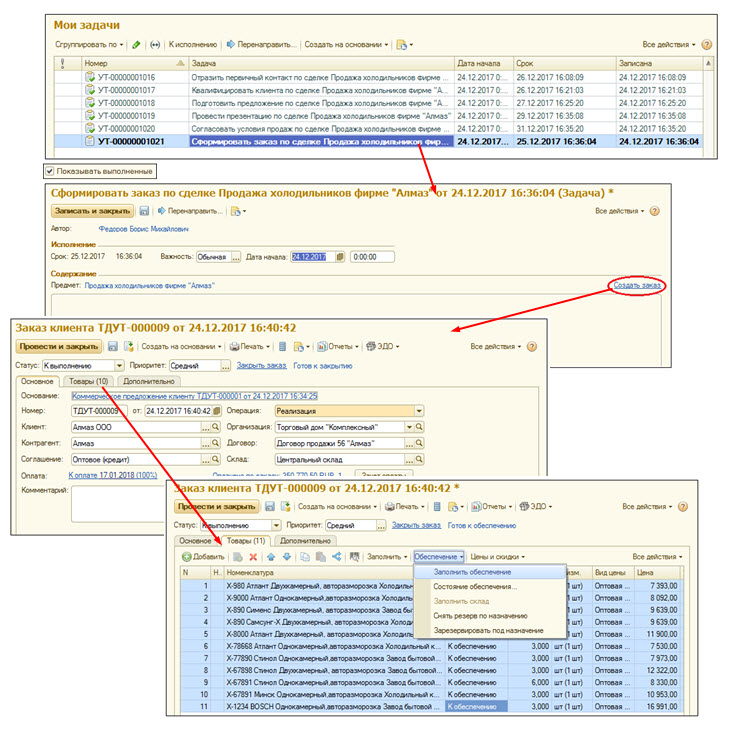Click Провести и закрыть in Товары (10) window

tap(59, 346)
